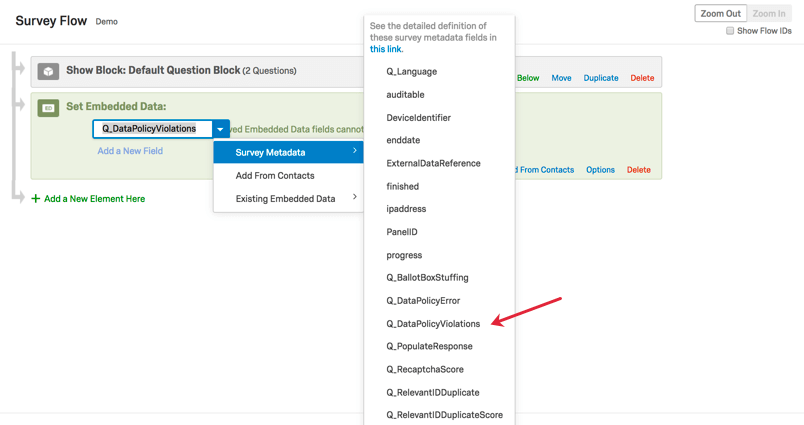Image resolution: width=804 pixels, height=425 pixels.
Task: Move the Default Question Block
Action: coord(561,78)
